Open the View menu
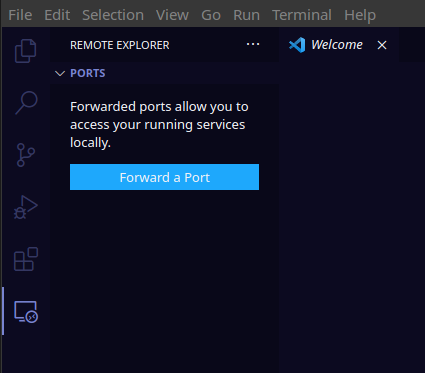 (x=172, y=15)
